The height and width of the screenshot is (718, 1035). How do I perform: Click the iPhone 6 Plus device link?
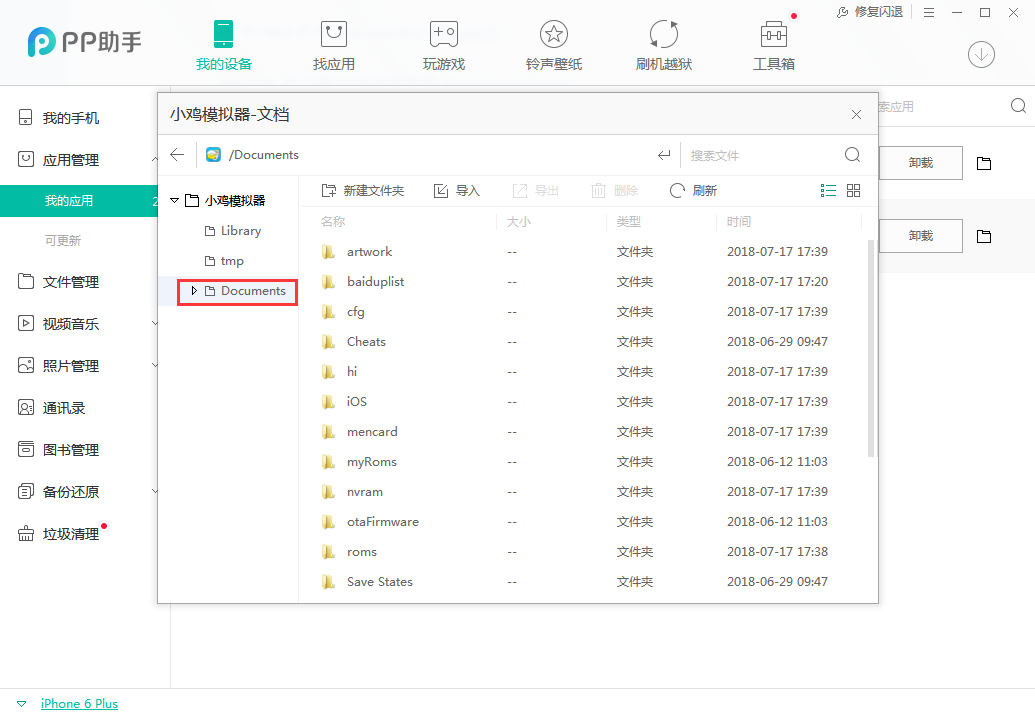tap(79, 703)
